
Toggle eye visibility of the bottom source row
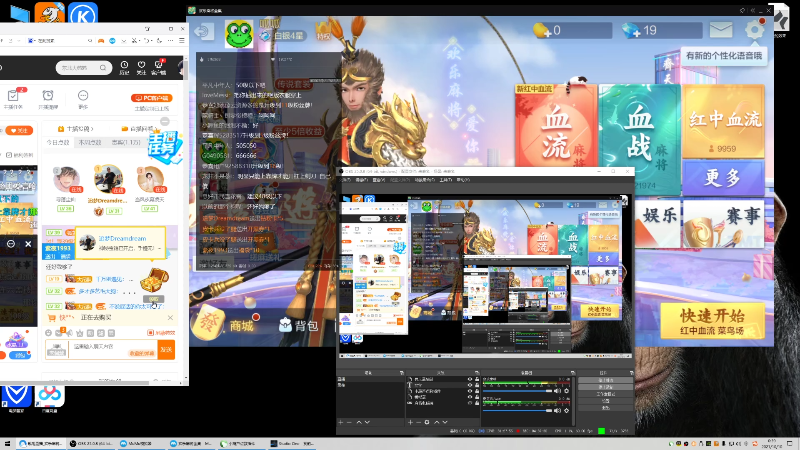coord(470,403)
